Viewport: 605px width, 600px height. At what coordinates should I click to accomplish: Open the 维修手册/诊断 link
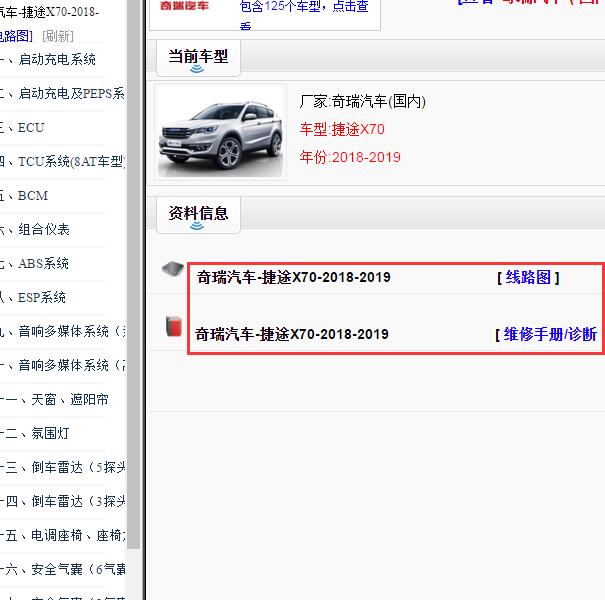point(550,334)
